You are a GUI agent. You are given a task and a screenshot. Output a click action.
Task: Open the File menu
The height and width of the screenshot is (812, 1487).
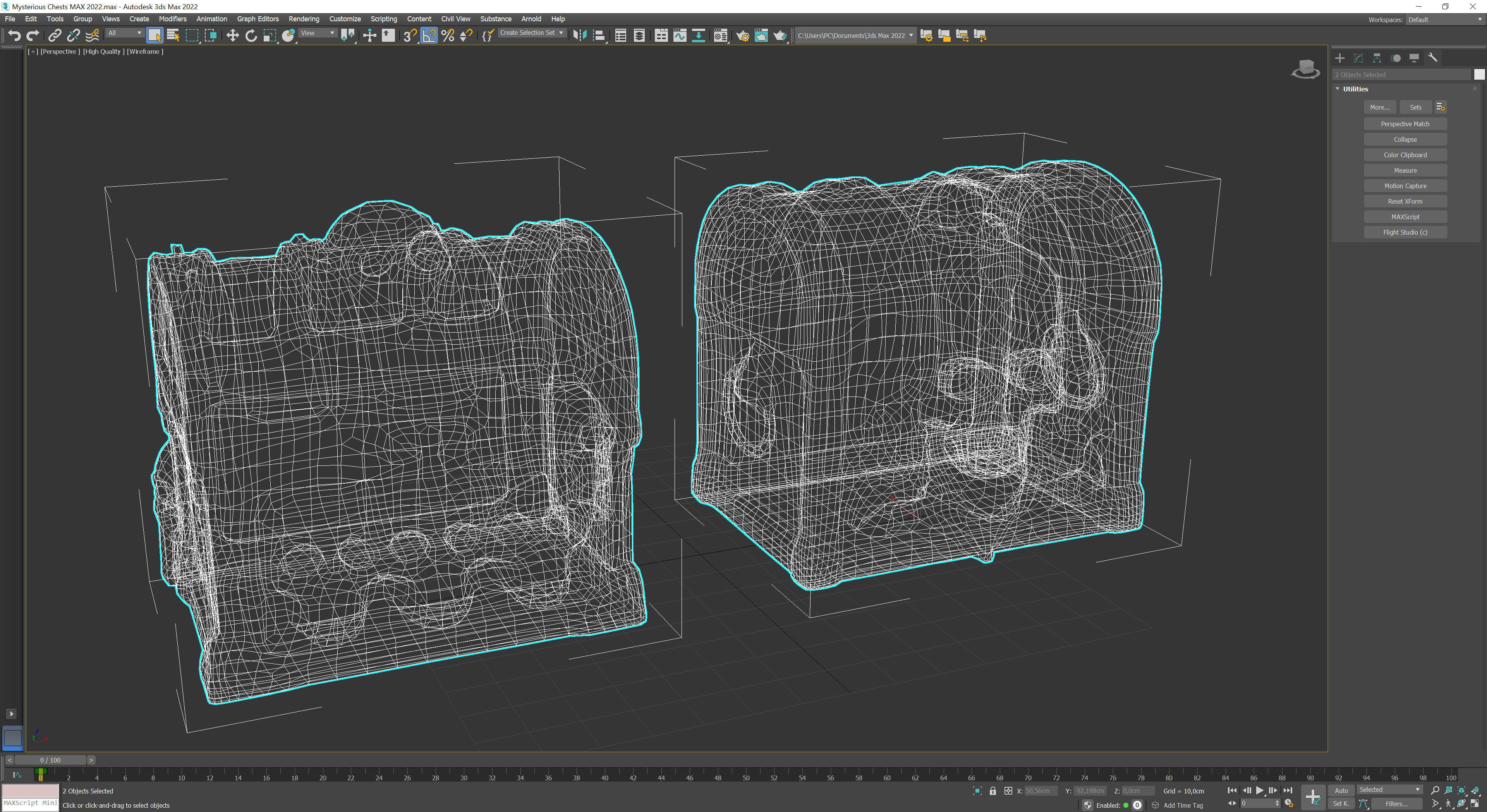point(10,19)
